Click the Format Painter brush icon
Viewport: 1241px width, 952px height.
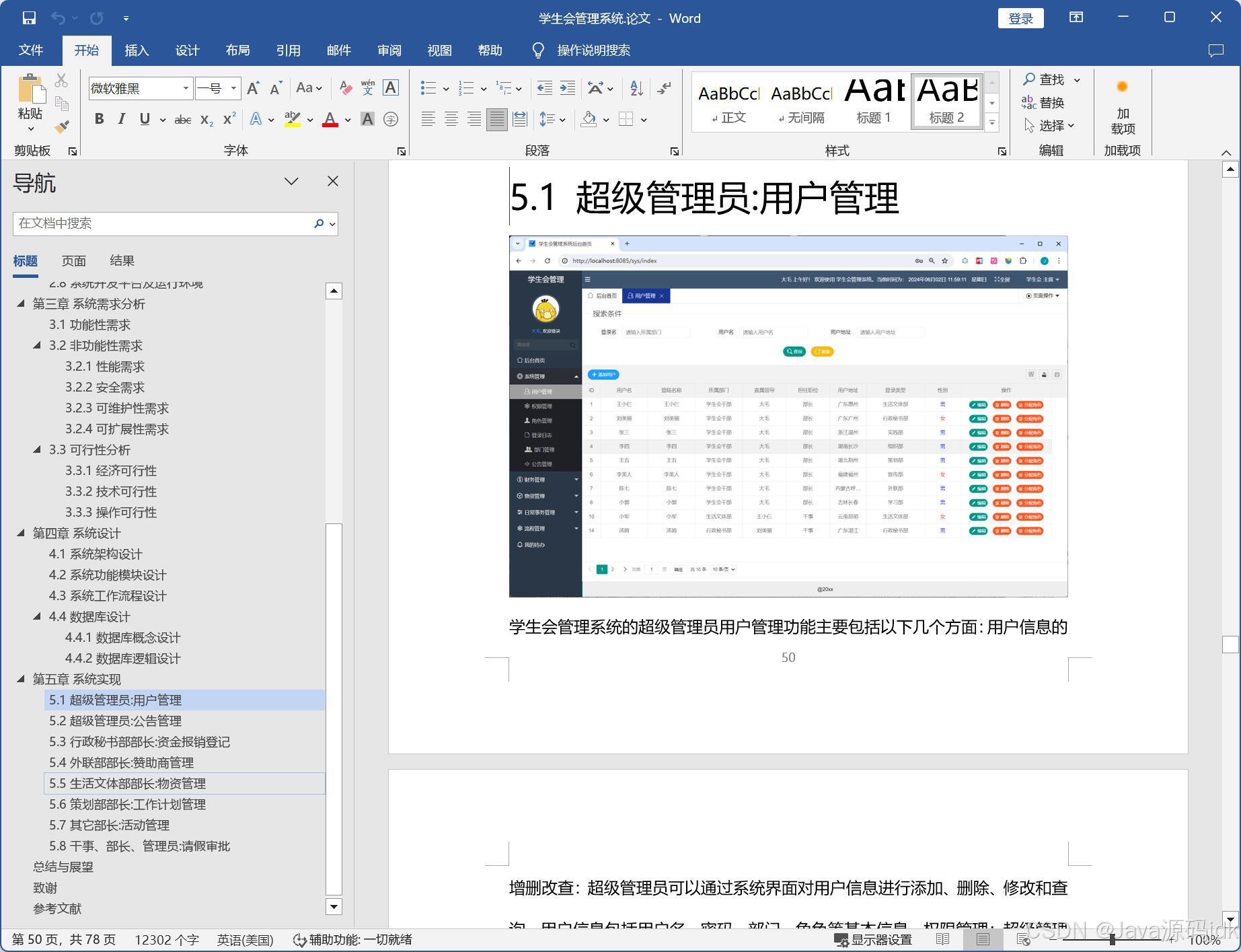tap(61, 127)
